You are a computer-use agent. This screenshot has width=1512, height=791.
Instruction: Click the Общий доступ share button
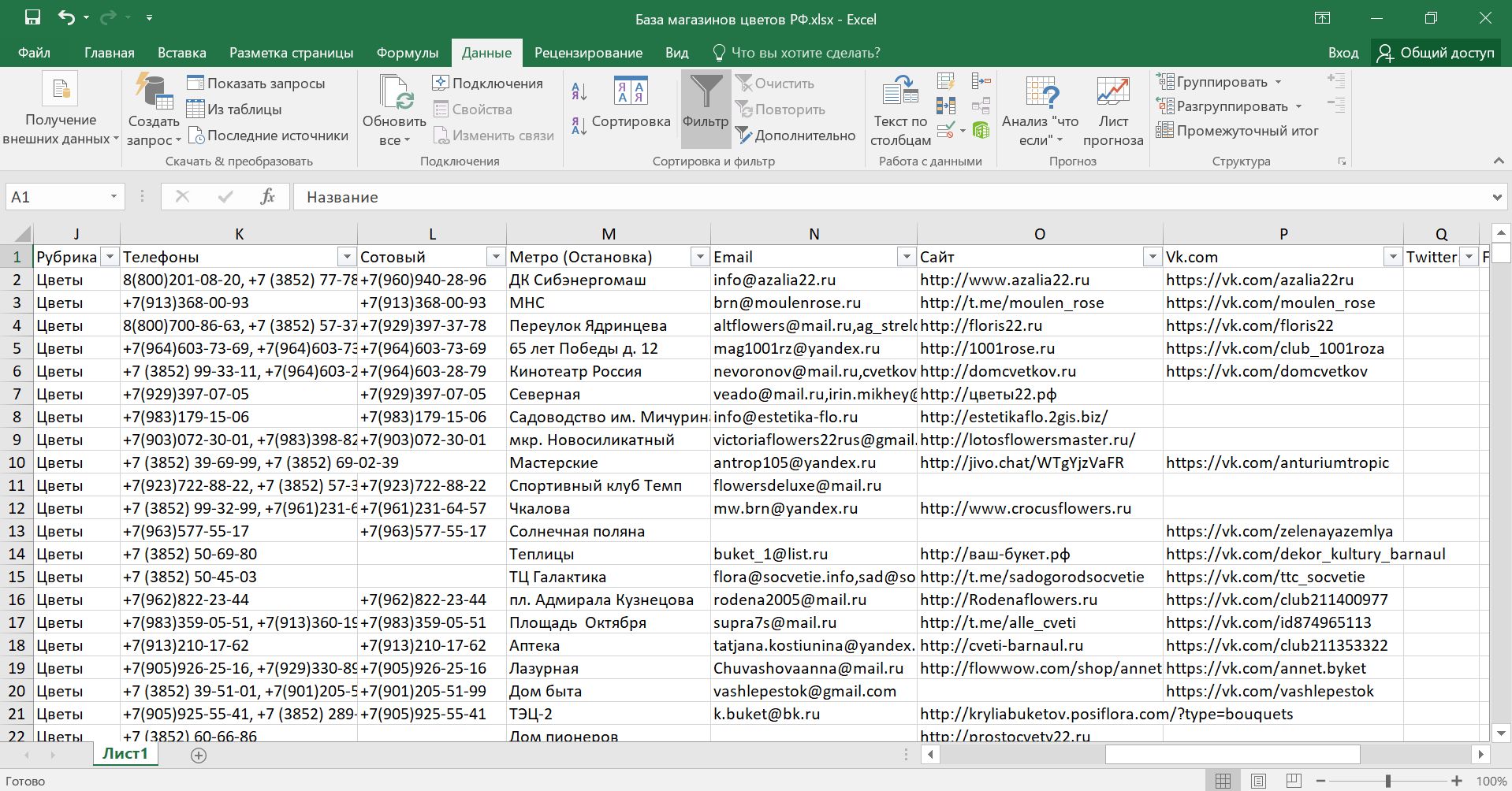[x=1436, y=53]
